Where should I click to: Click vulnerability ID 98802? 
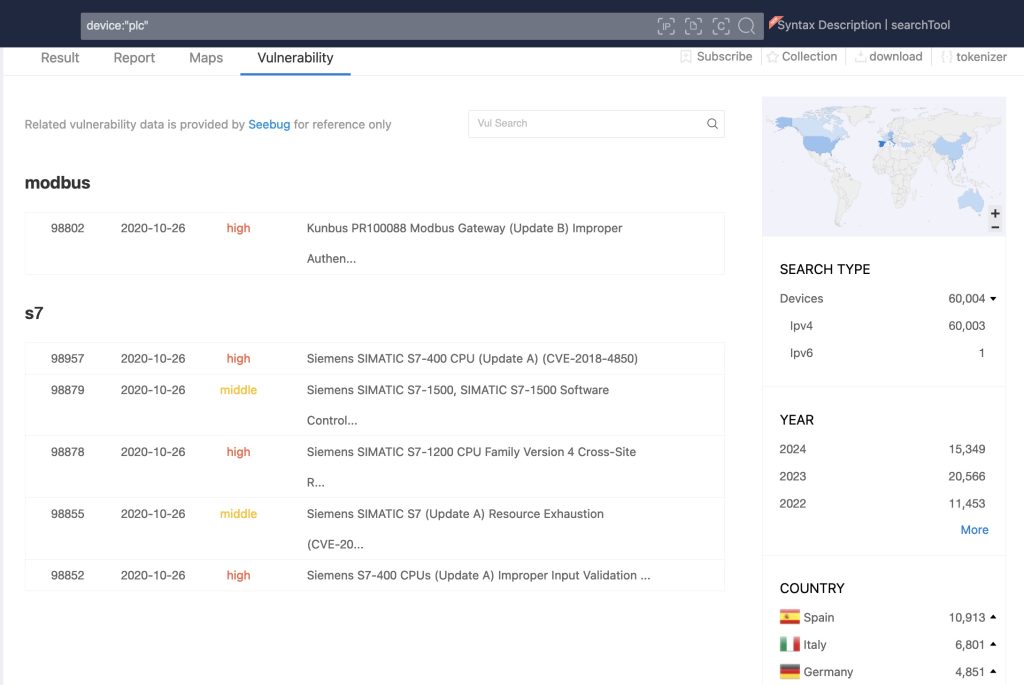click(x=67, y=228)
